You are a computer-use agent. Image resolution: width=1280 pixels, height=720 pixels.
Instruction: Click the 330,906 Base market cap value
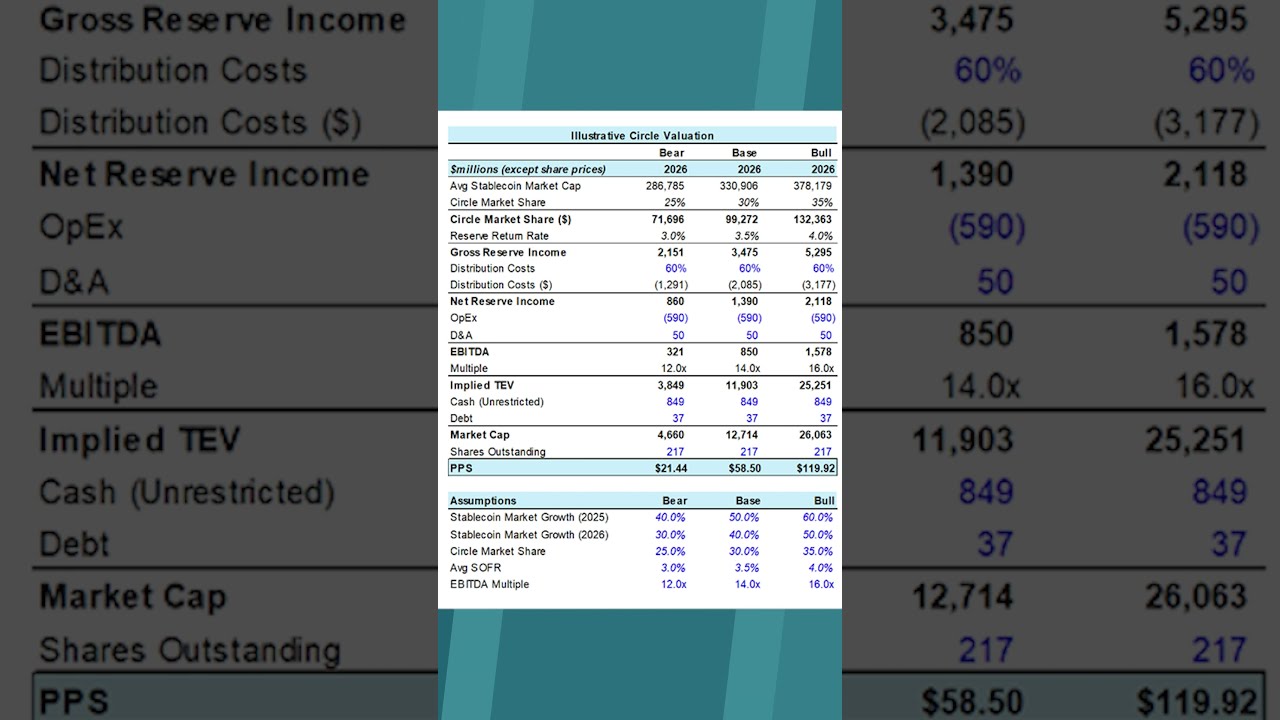pos(739,186)
